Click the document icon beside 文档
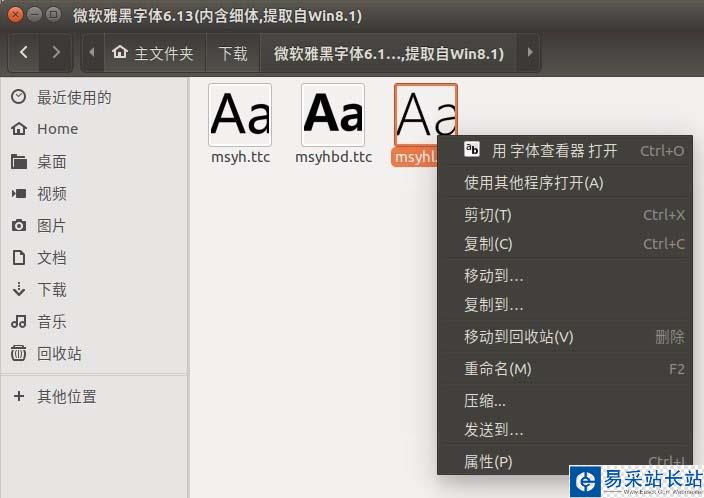Image resolution: width=704 pixels, height=498 pixels. click(x=18, y=258)
